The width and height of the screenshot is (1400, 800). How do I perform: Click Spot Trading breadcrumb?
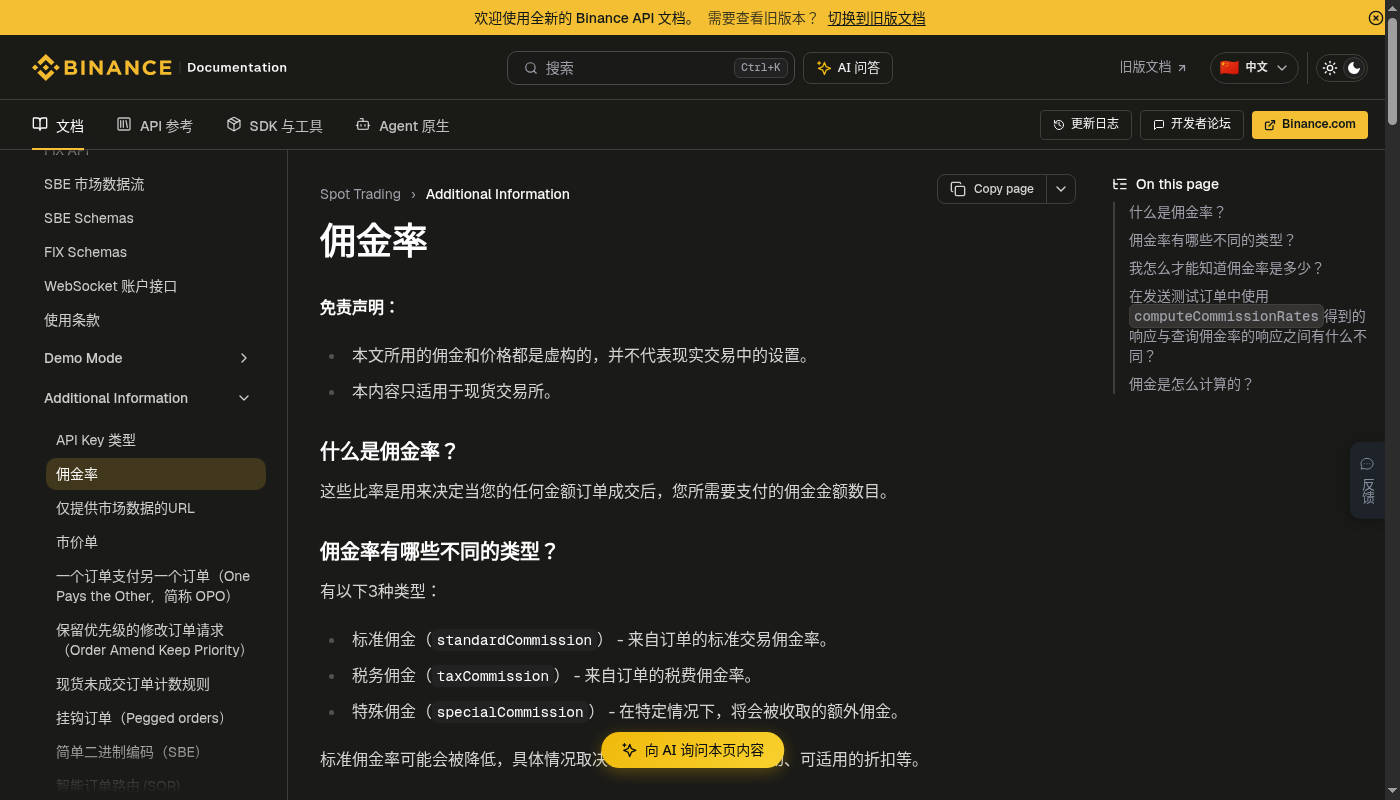(x=360, y=194)
